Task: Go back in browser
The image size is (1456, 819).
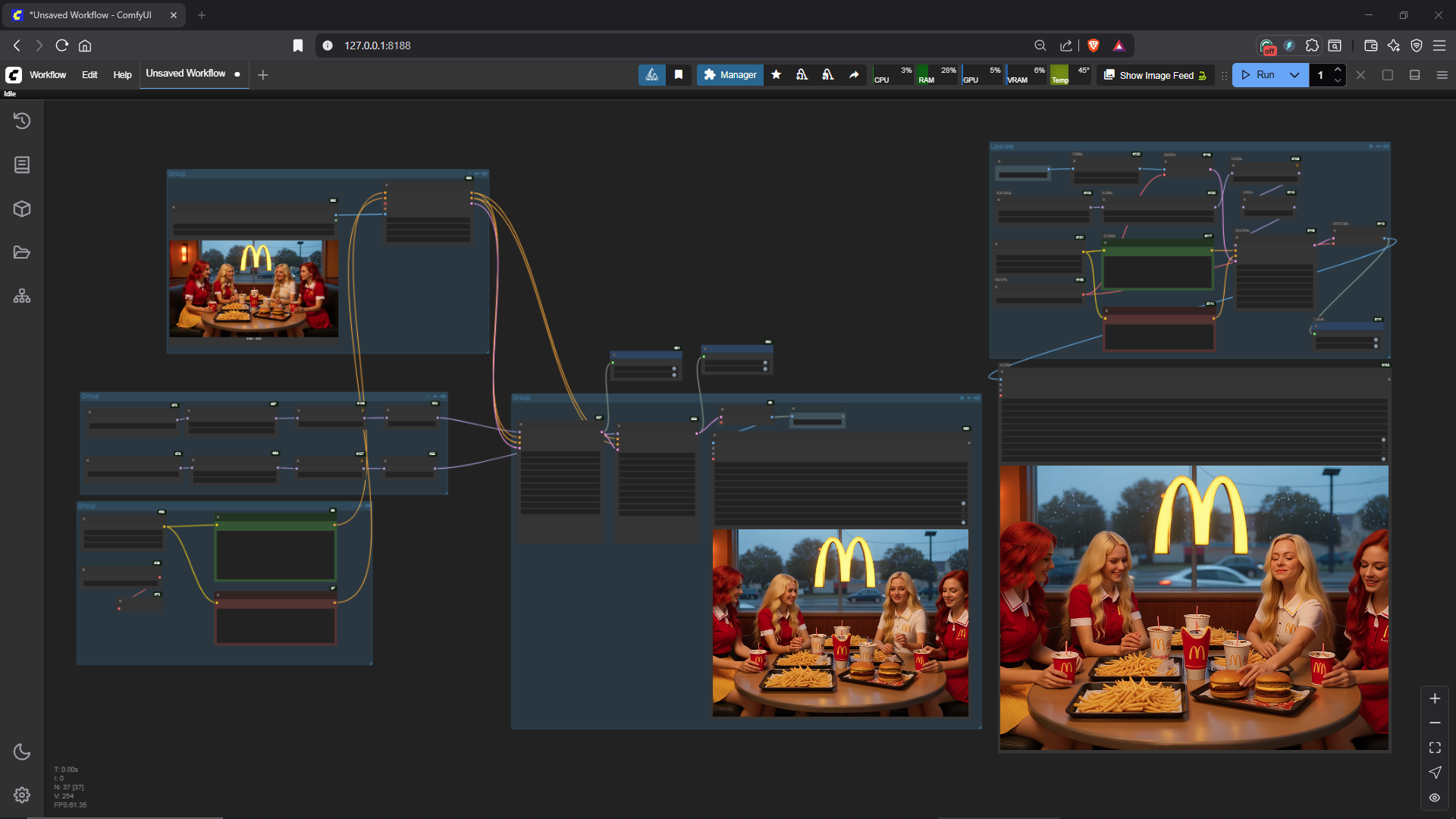Action: pos(17,45)
